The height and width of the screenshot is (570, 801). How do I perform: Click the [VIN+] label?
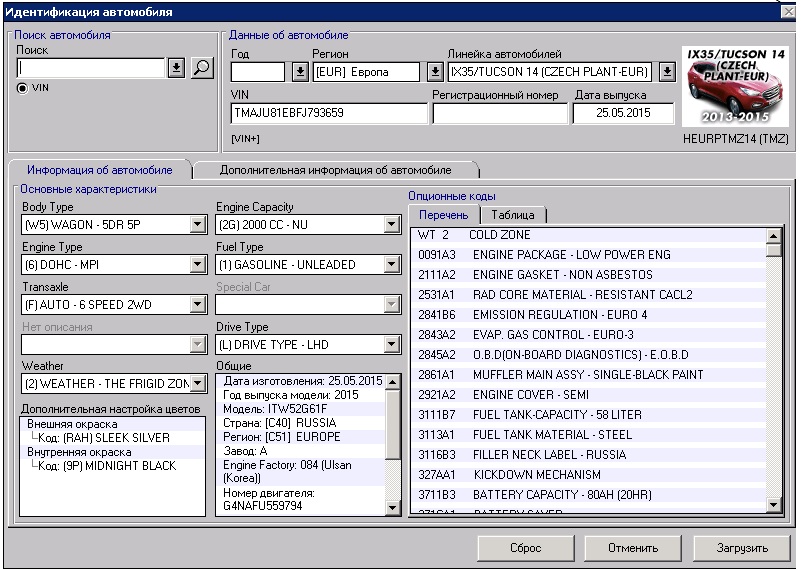tap(245, 139)
